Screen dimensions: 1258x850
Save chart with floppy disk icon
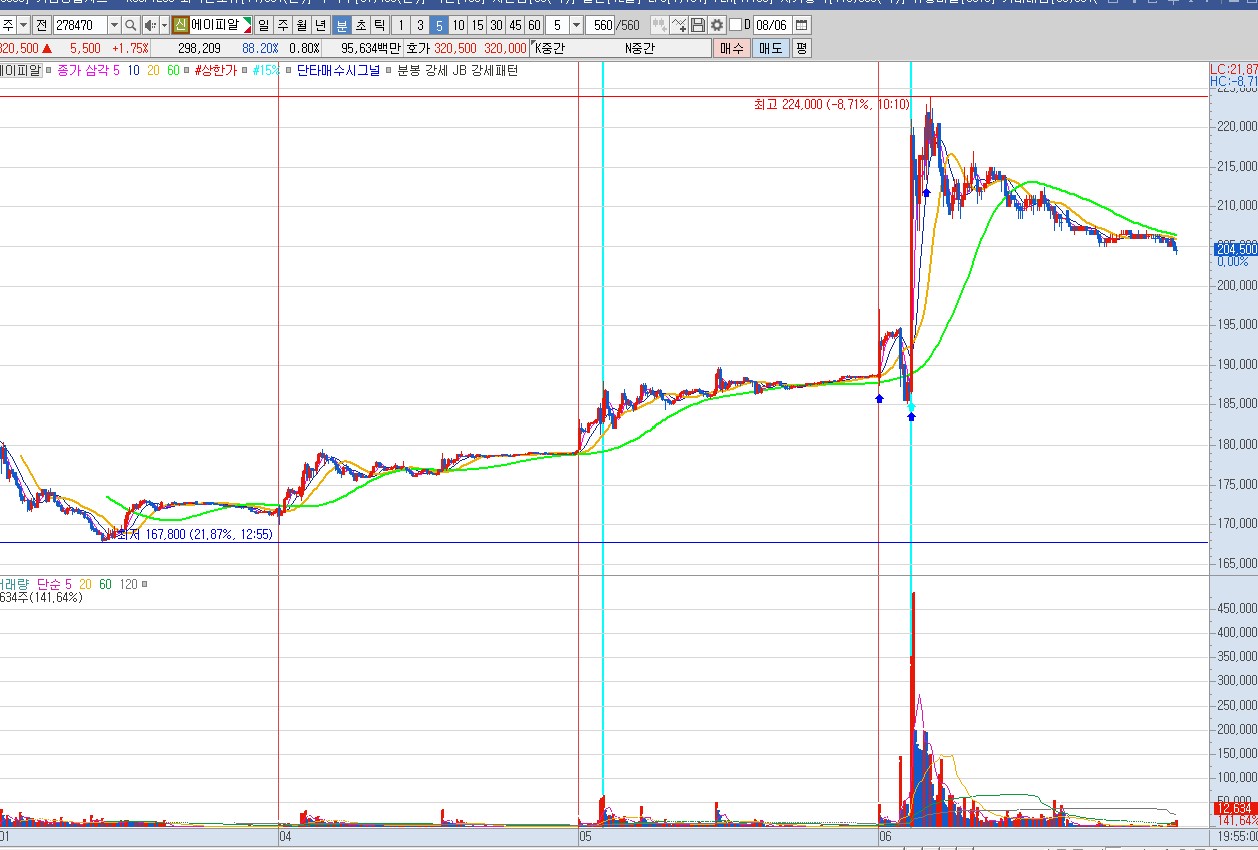click(698, 25)
